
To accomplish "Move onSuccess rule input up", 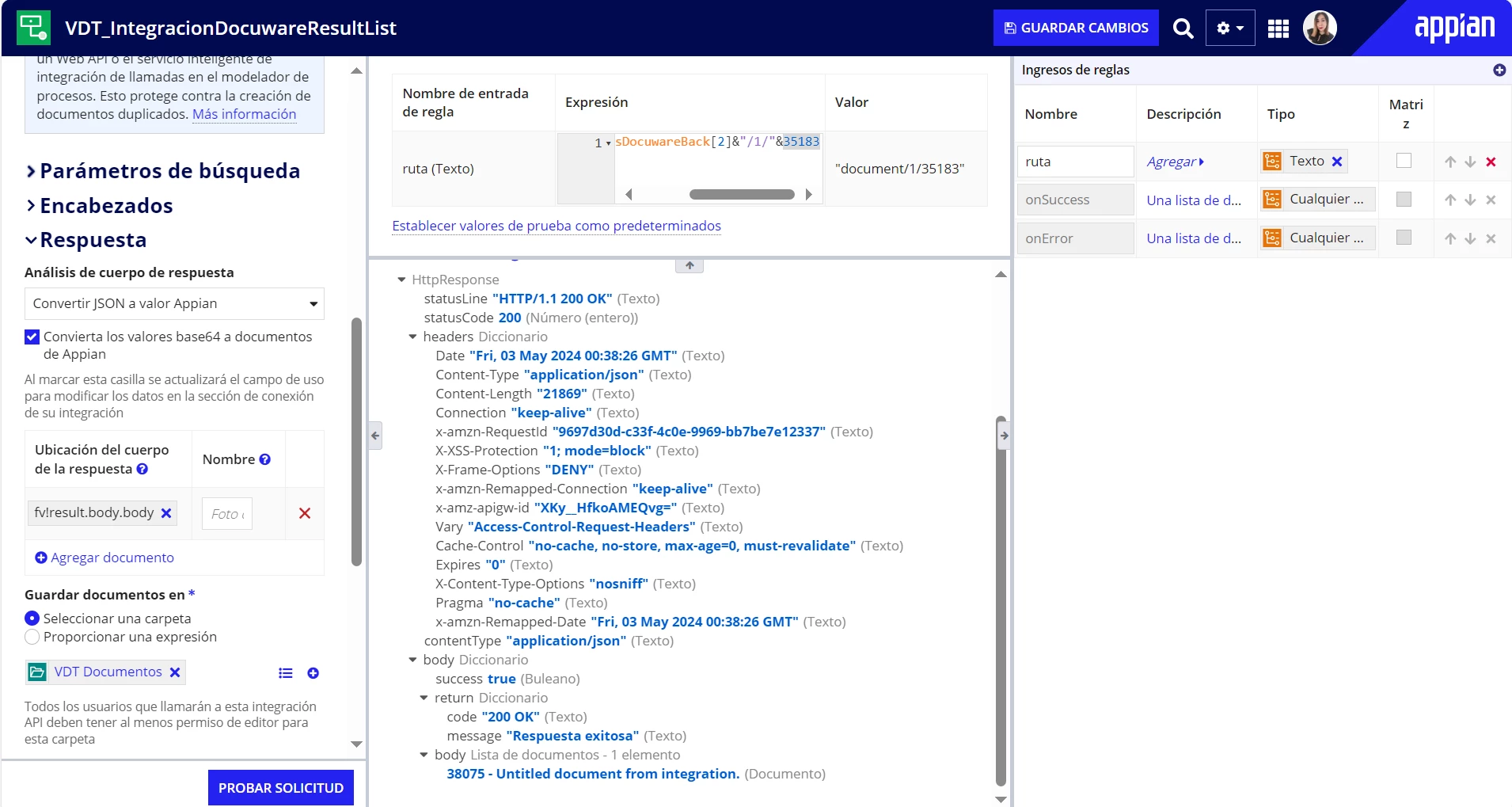I will tap(1450, 200).
